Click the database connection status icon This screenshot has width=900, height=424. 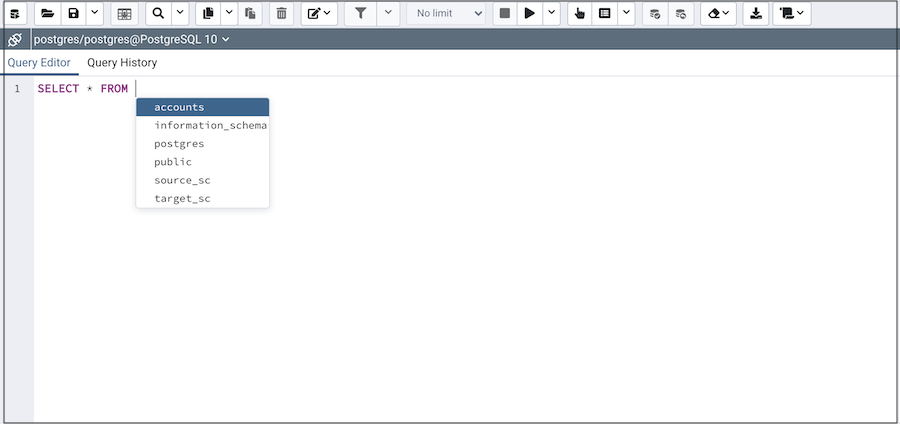point(15,40)
